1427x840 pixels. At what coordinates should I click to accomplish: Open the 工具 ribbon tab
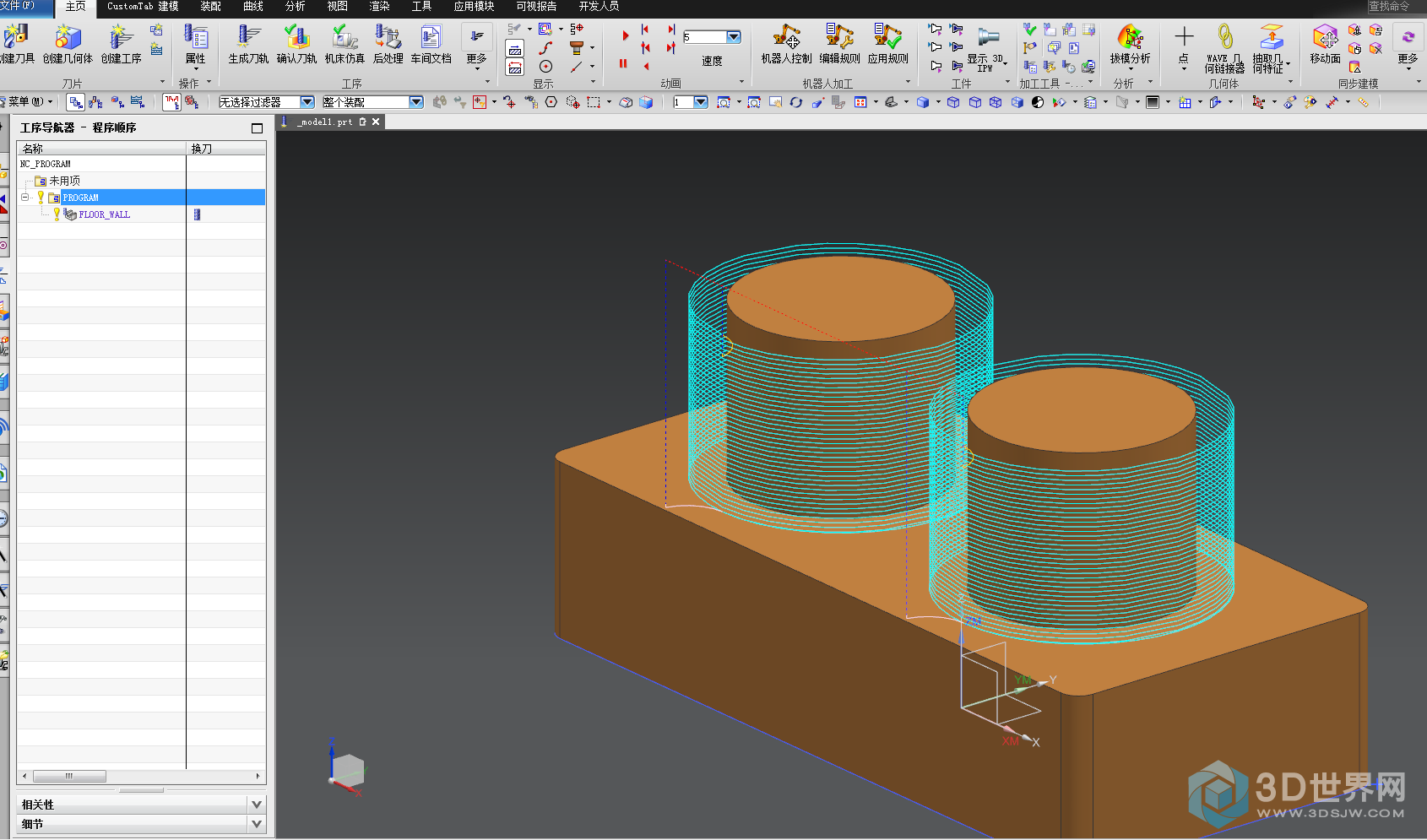pos(421,7)
